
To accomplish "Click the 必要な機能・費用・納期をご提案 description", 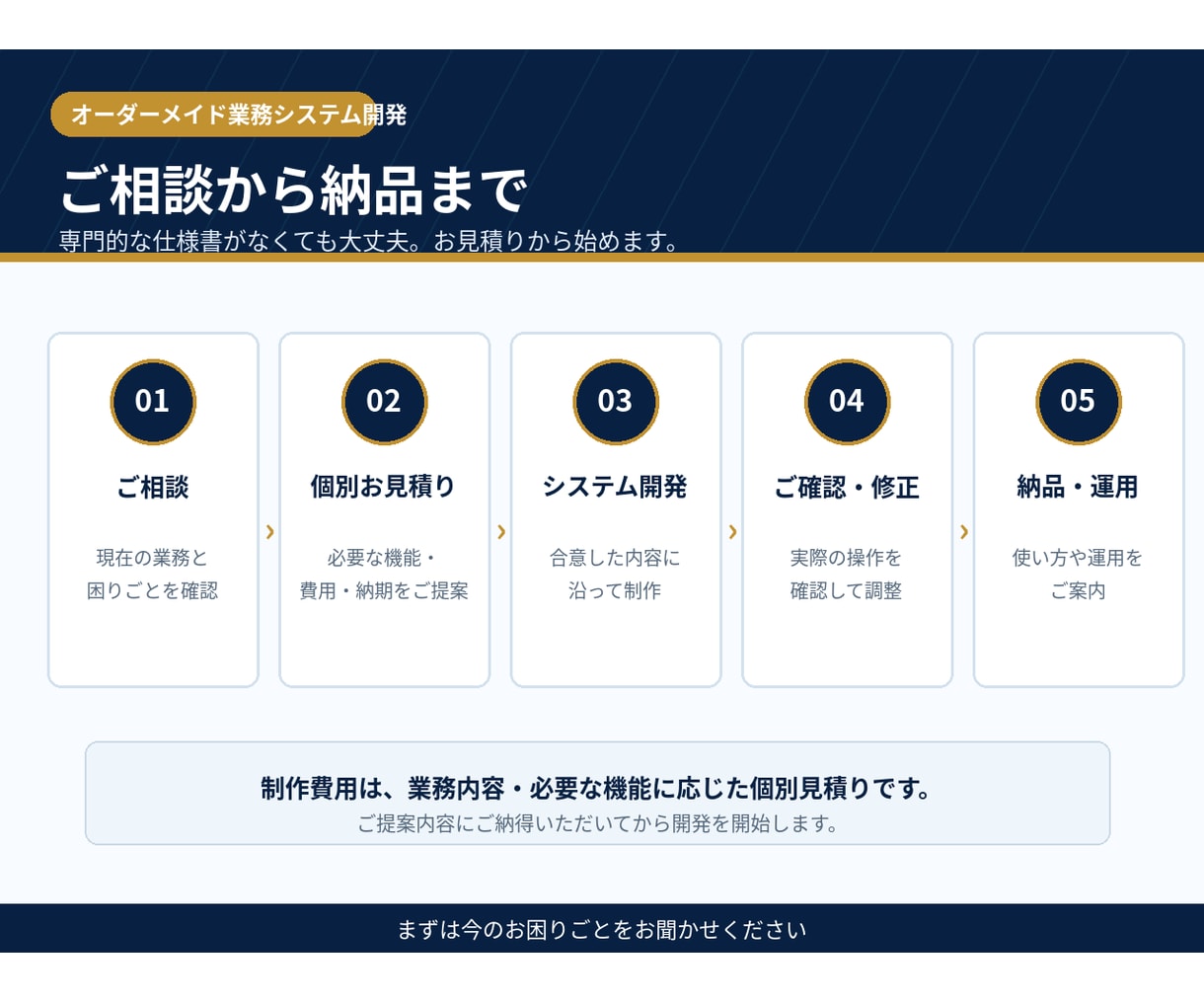I will [x=384, y=575].
